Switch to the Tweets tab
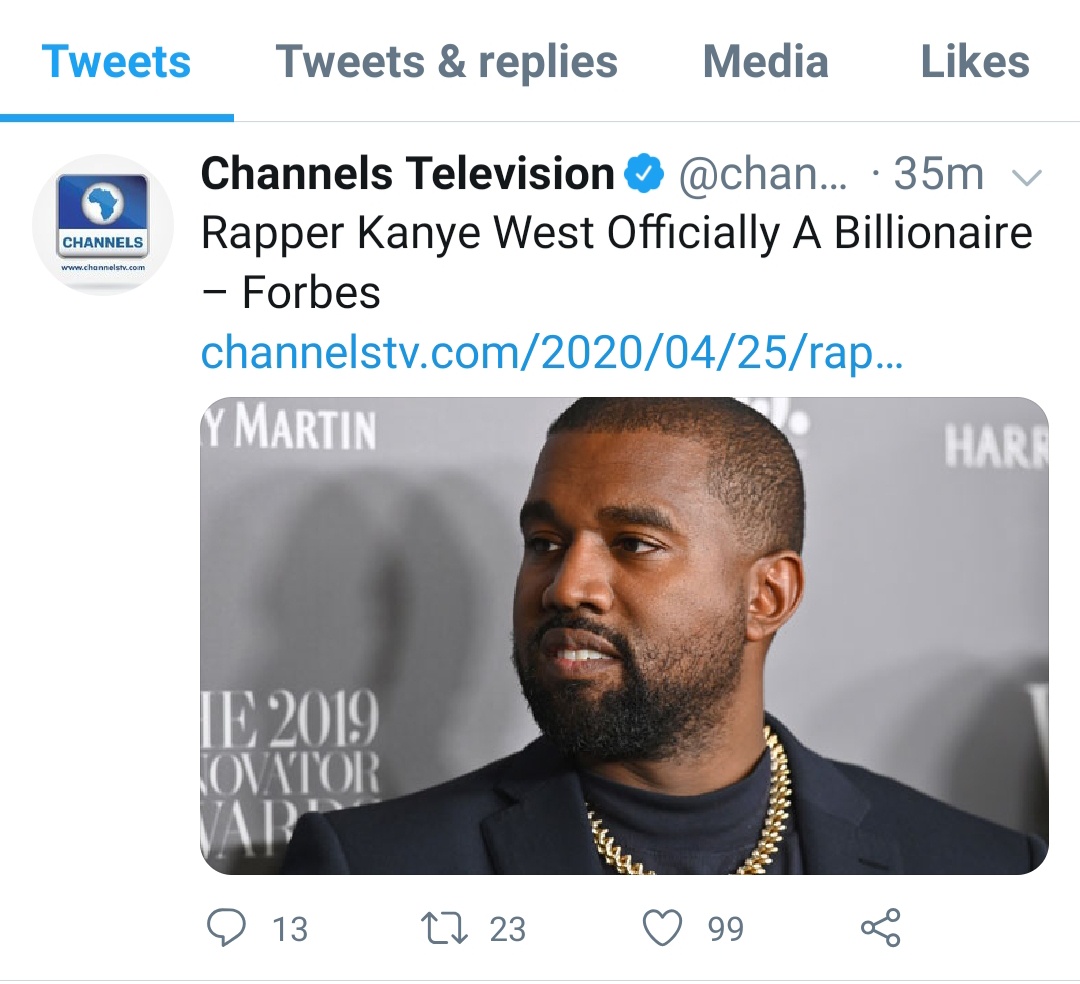 pos(116,62)
